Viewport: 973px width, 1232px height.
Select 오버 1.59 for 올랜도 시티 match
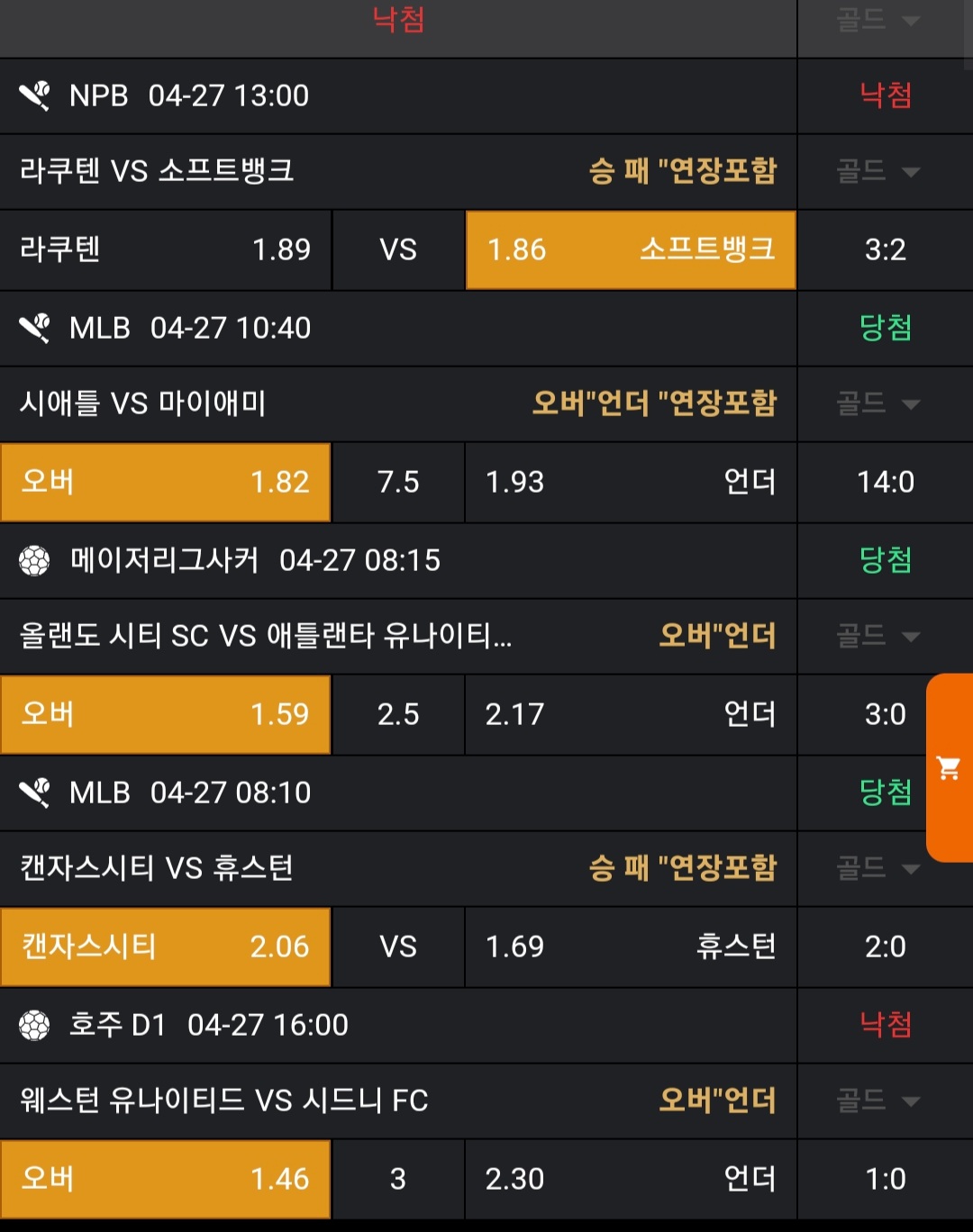point(166,714)
